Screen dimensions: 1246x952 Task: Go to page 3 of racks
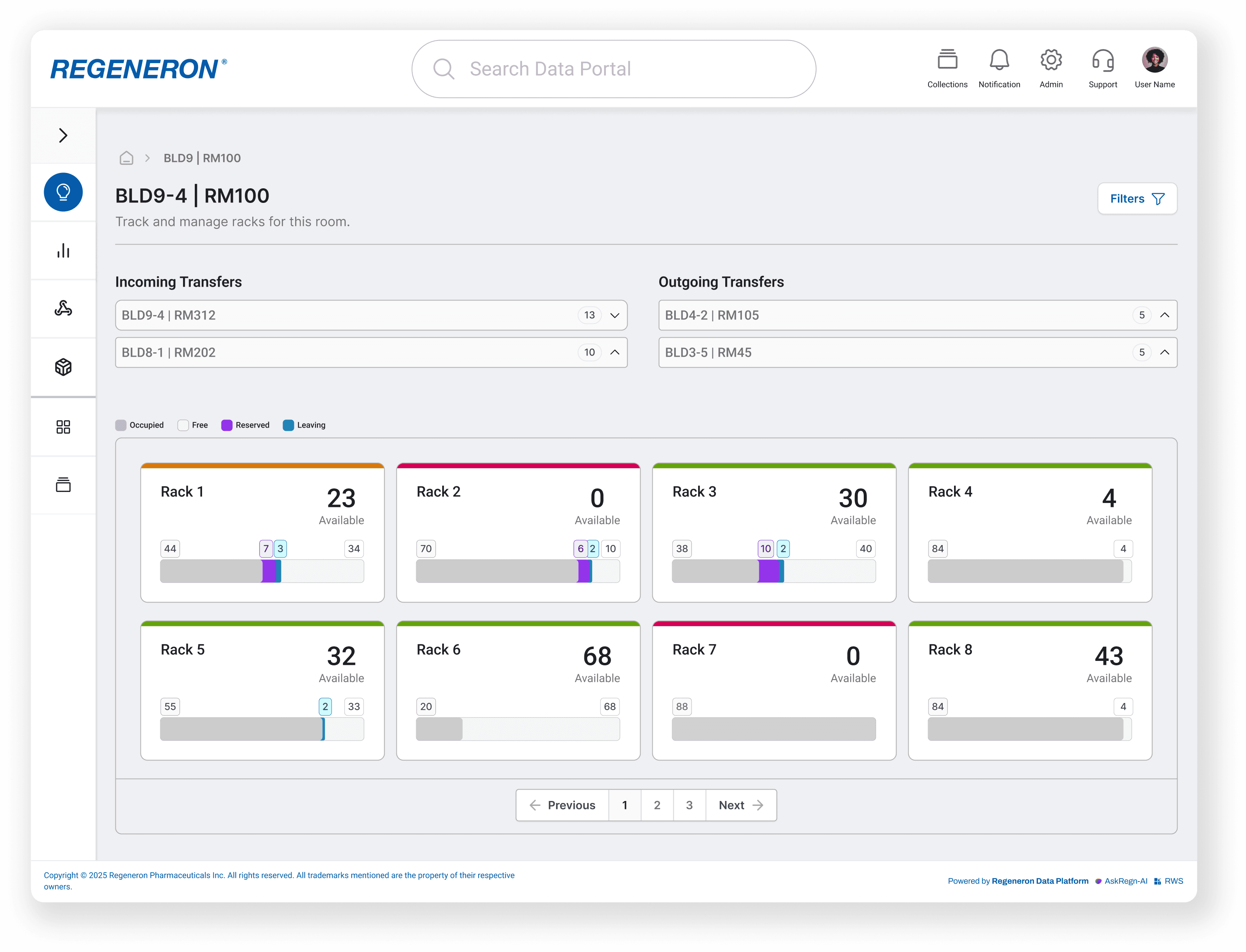pos(689,805)
